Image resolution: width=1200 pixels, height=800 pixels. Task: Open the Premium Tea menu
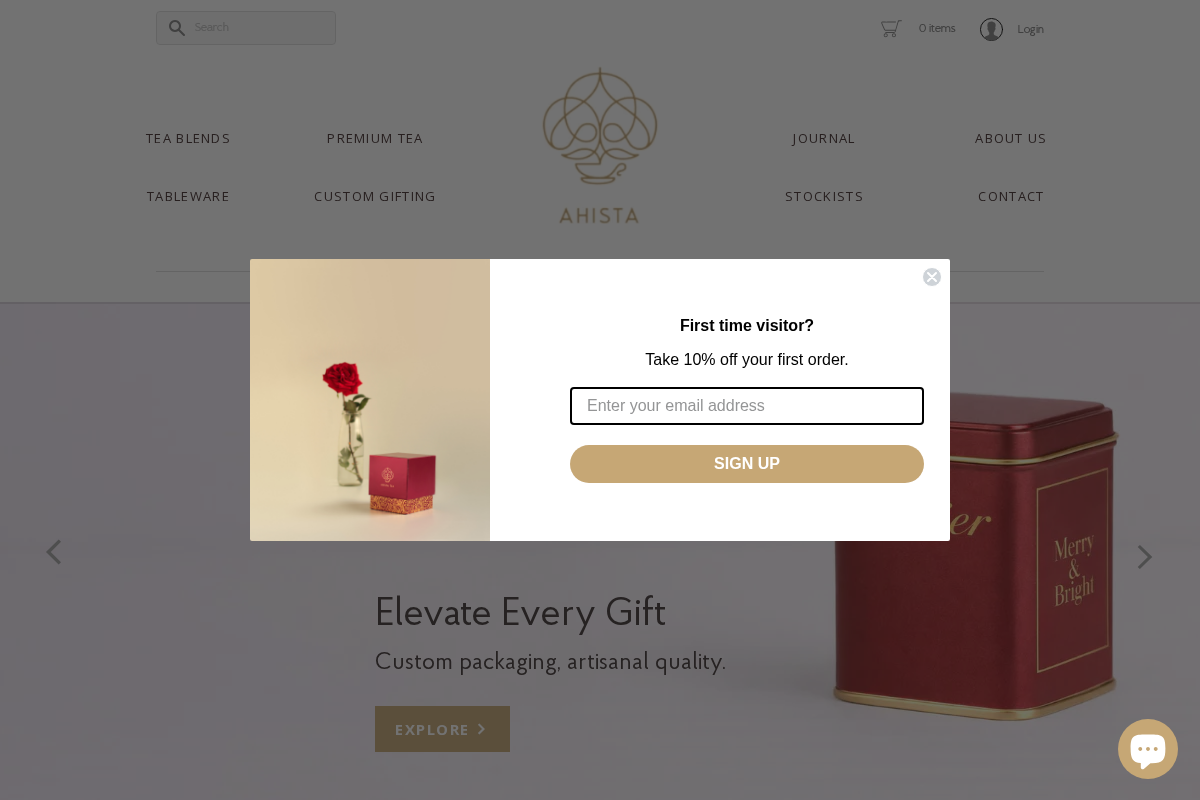click(375, 138)
